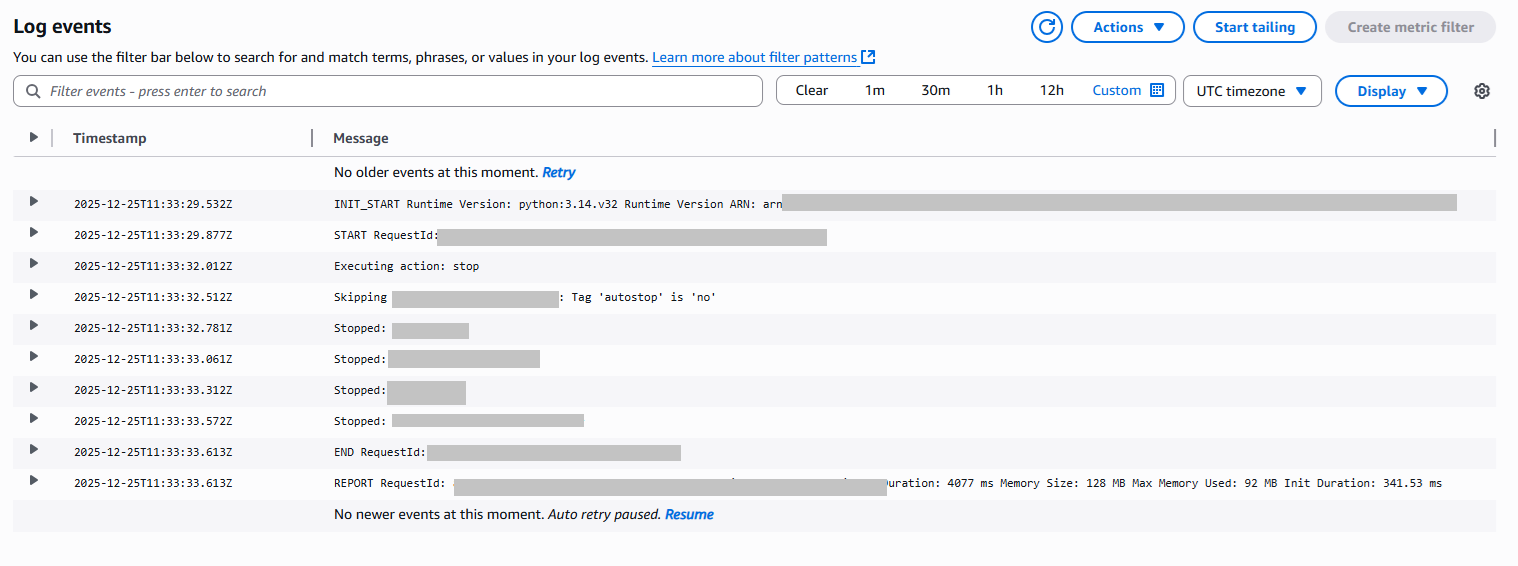The width and height of the screenshot is (1518, 566).
Task: Select the 30m time range
Action: coord(935,90)
